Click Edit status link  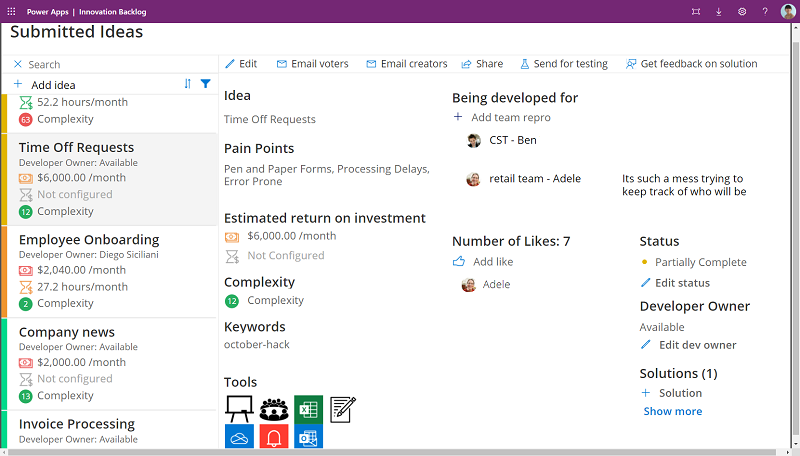point(675,283)
